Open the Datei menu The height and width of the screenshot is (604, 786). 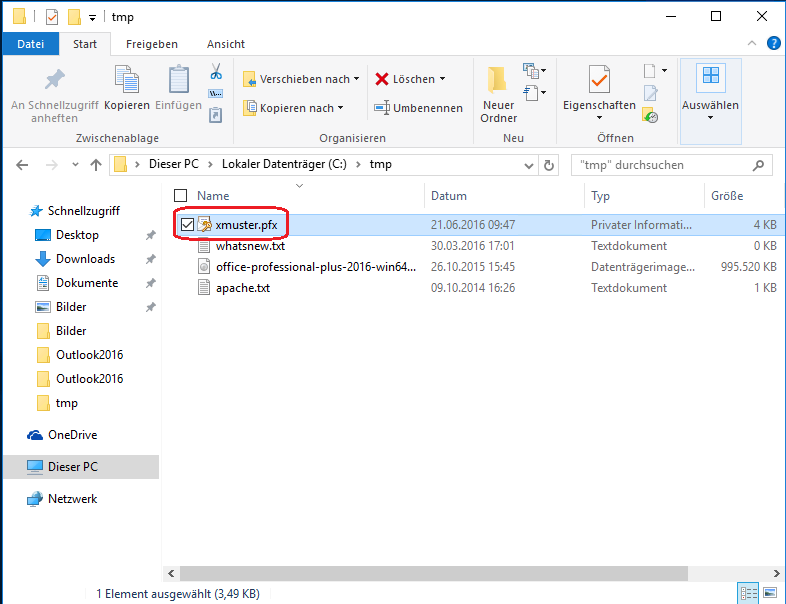point(31,44)
